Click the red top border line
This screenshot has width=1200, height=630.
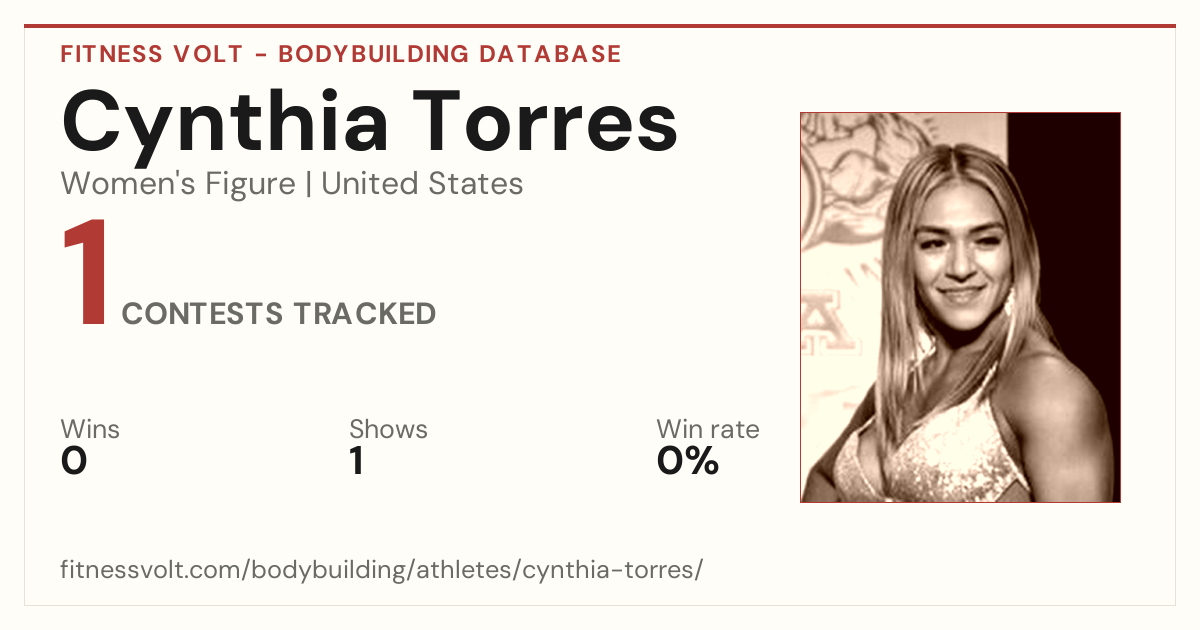(600, 26)
